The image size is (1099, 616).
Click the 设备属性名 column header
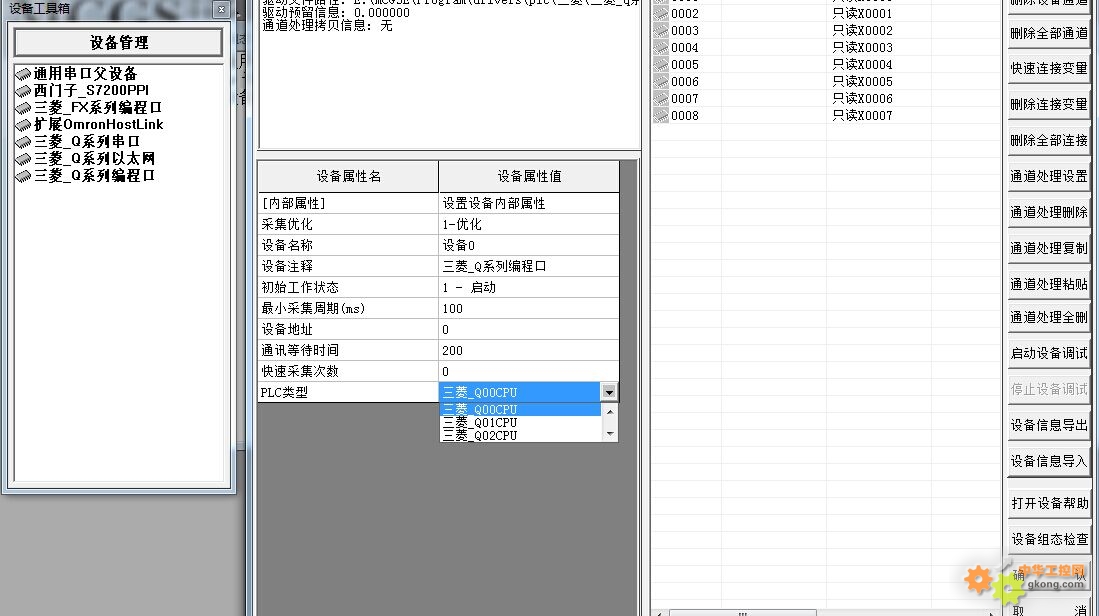point(348,177)
